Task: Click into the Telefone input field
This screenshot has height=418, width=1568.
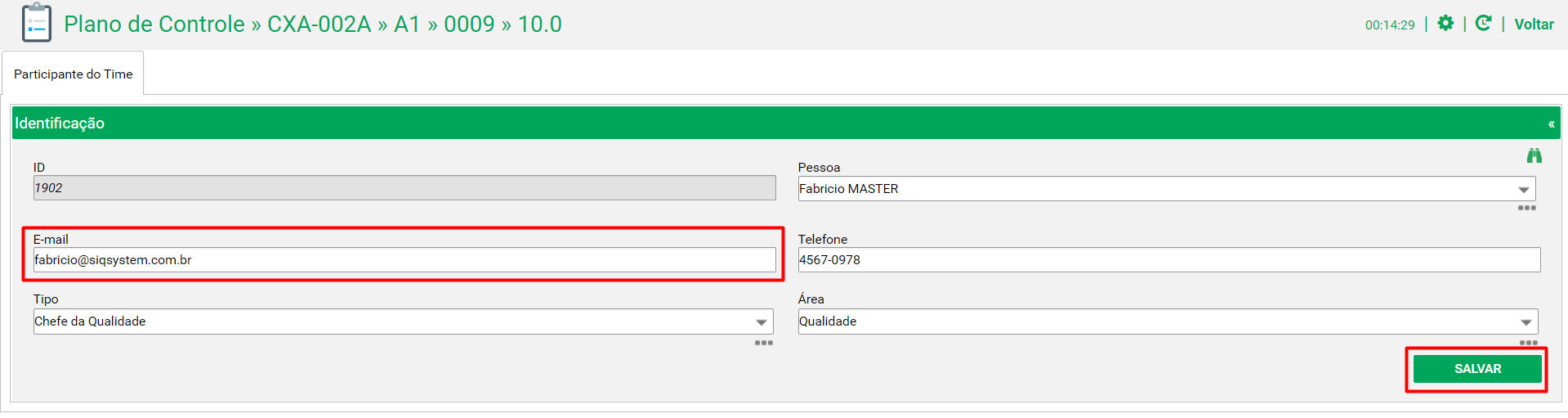Action: click(1169, 260)
